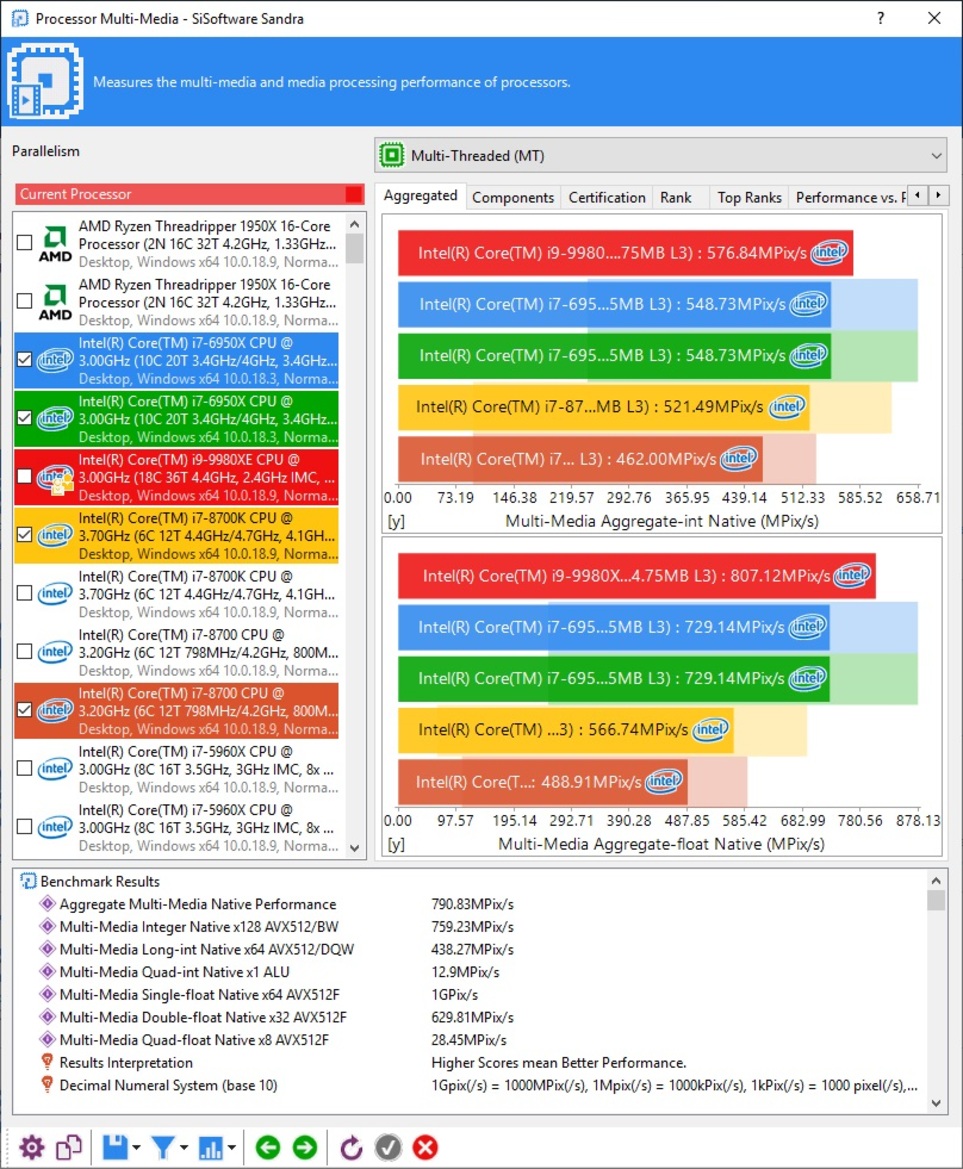Select the 462.00MPix/s orange bar
This screenshot has height=1169, width=963.
tap(580, 459)
